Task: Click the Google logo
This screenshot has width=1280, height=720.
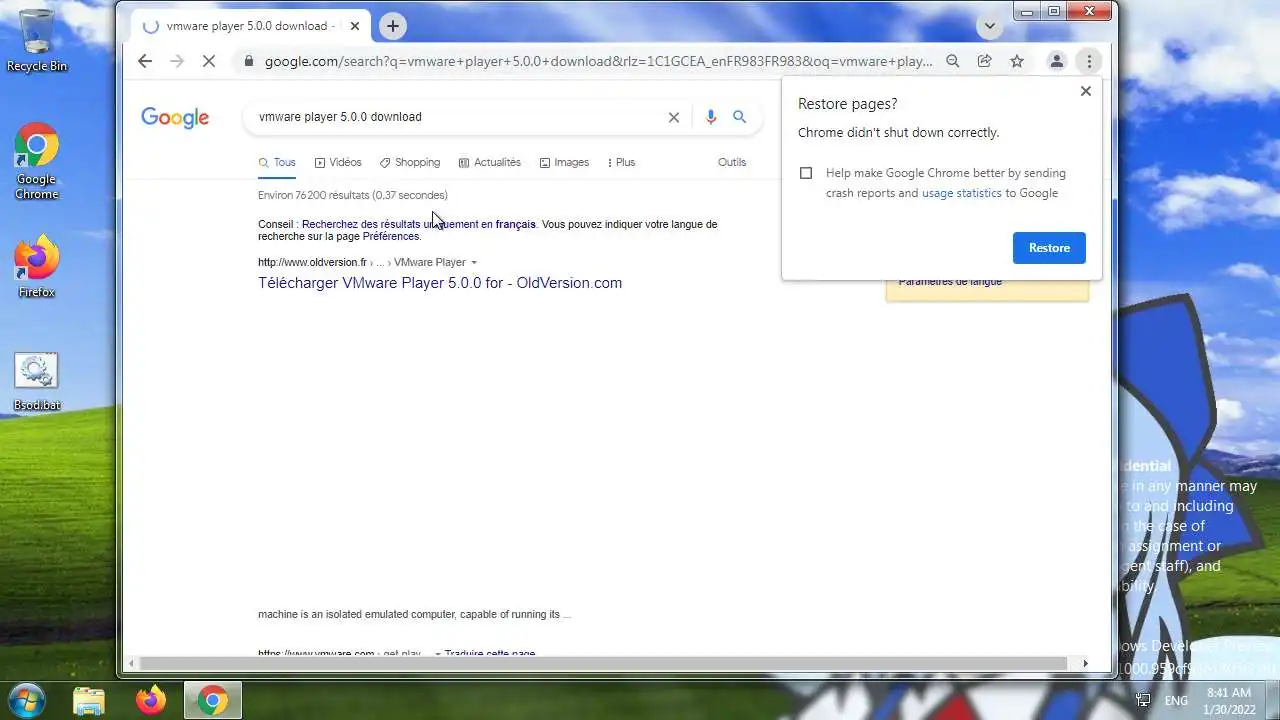Action: [x=175, y=117]
